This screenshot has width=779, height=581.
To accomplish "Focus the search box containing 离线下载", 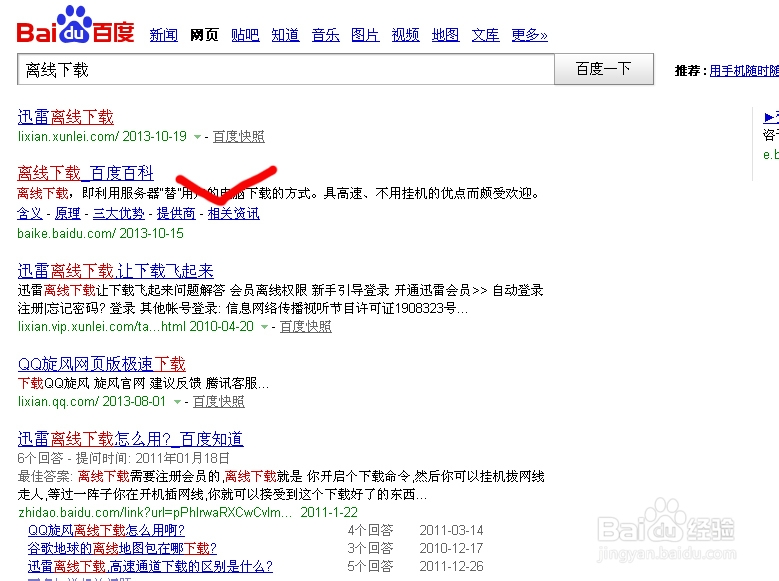I will coord(286,69).
